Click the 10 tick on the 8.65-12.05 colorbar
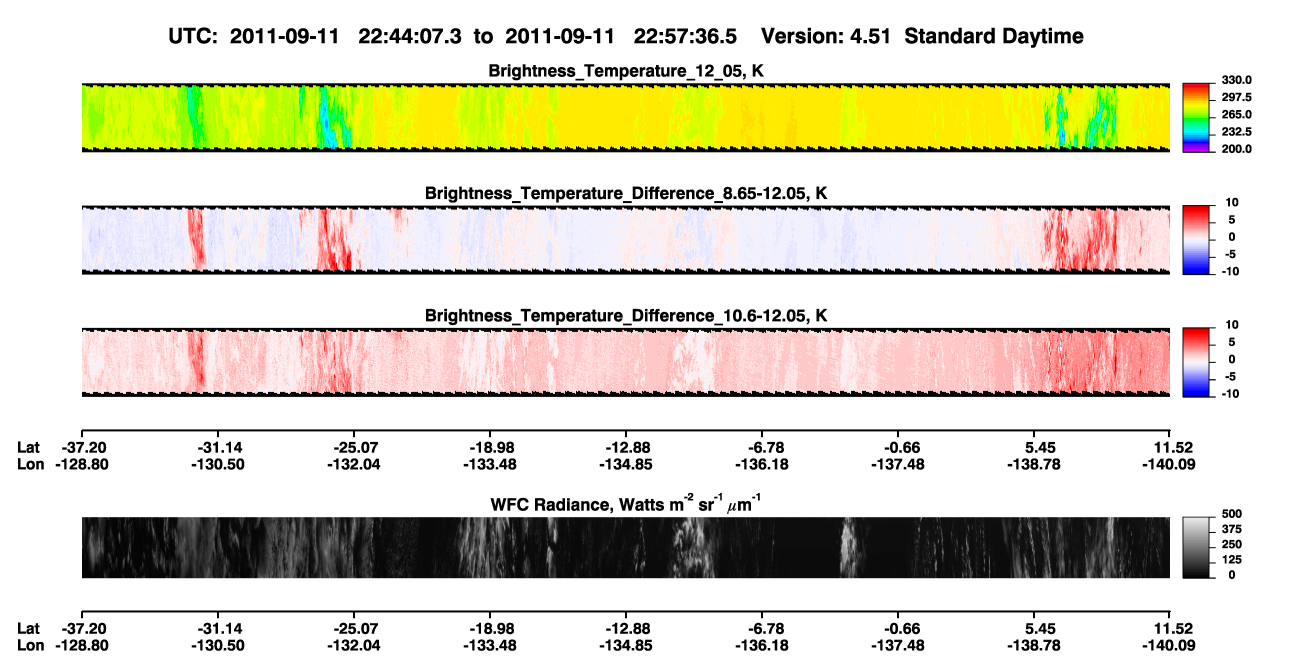The image size is (1300, 667). pyautogui.click(x=1233, y=202)
